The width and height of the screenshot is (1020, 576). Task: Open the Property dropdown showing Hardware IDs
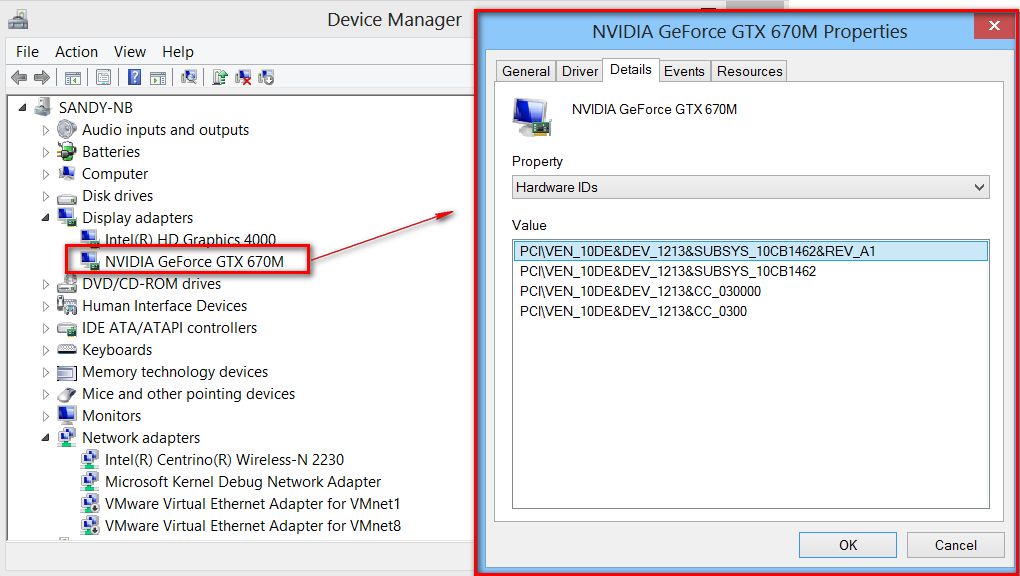[x=750, y=187]
